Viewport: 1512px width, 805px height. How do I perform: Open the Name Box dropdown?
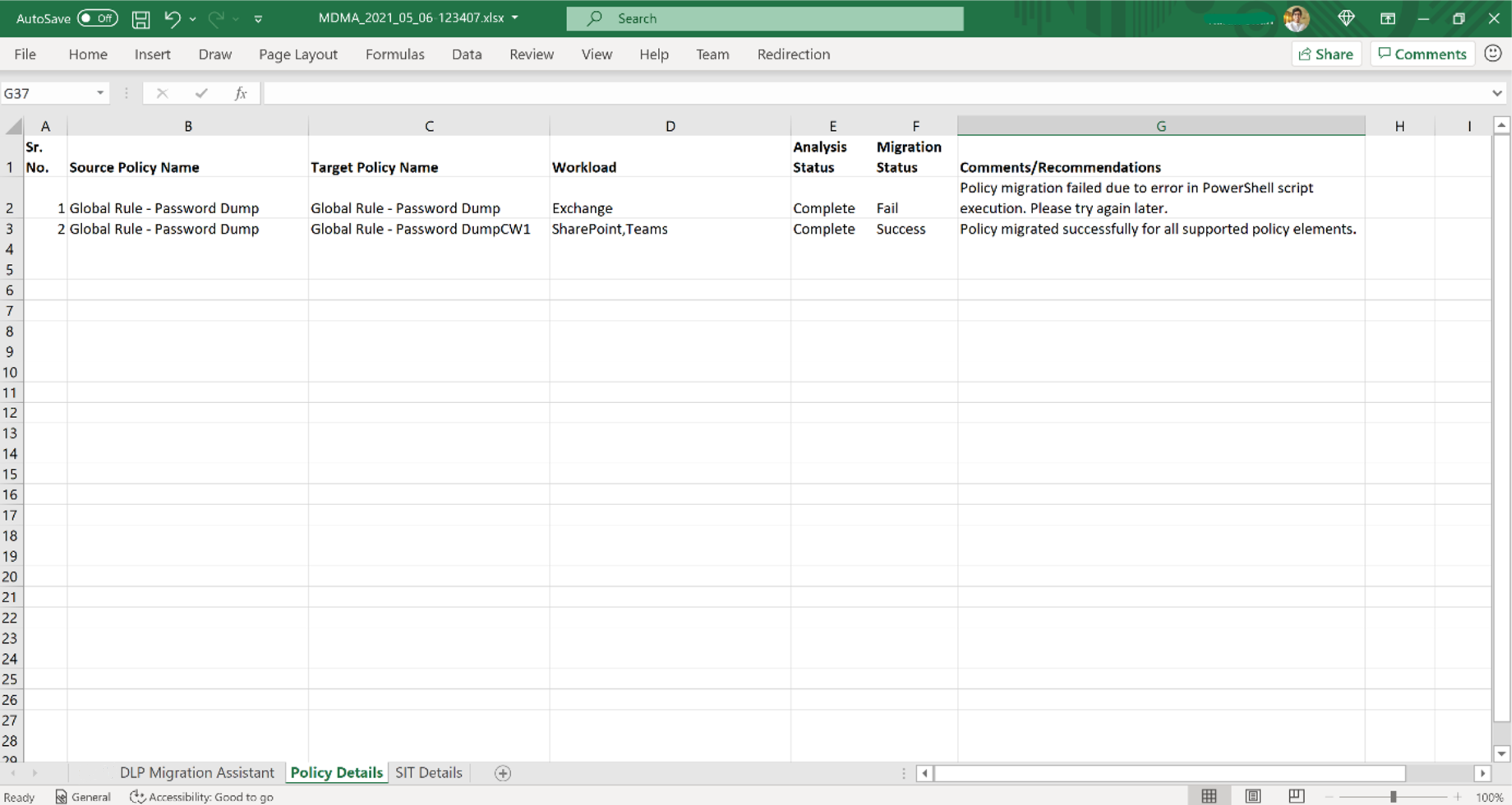(99, 93)
